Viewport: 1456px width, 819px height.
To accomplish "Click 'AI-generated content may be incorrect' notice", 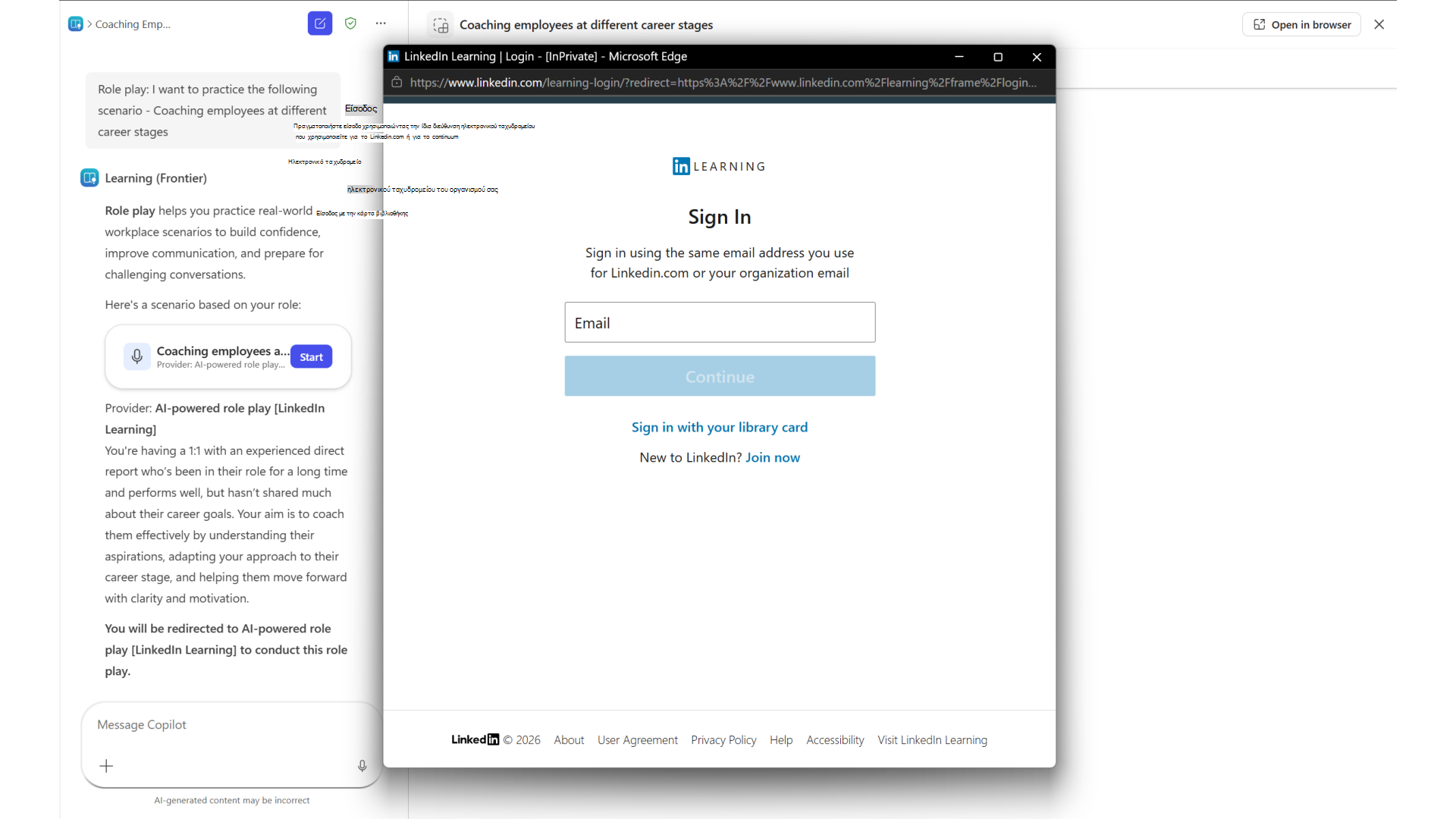I will pos(231,800).
